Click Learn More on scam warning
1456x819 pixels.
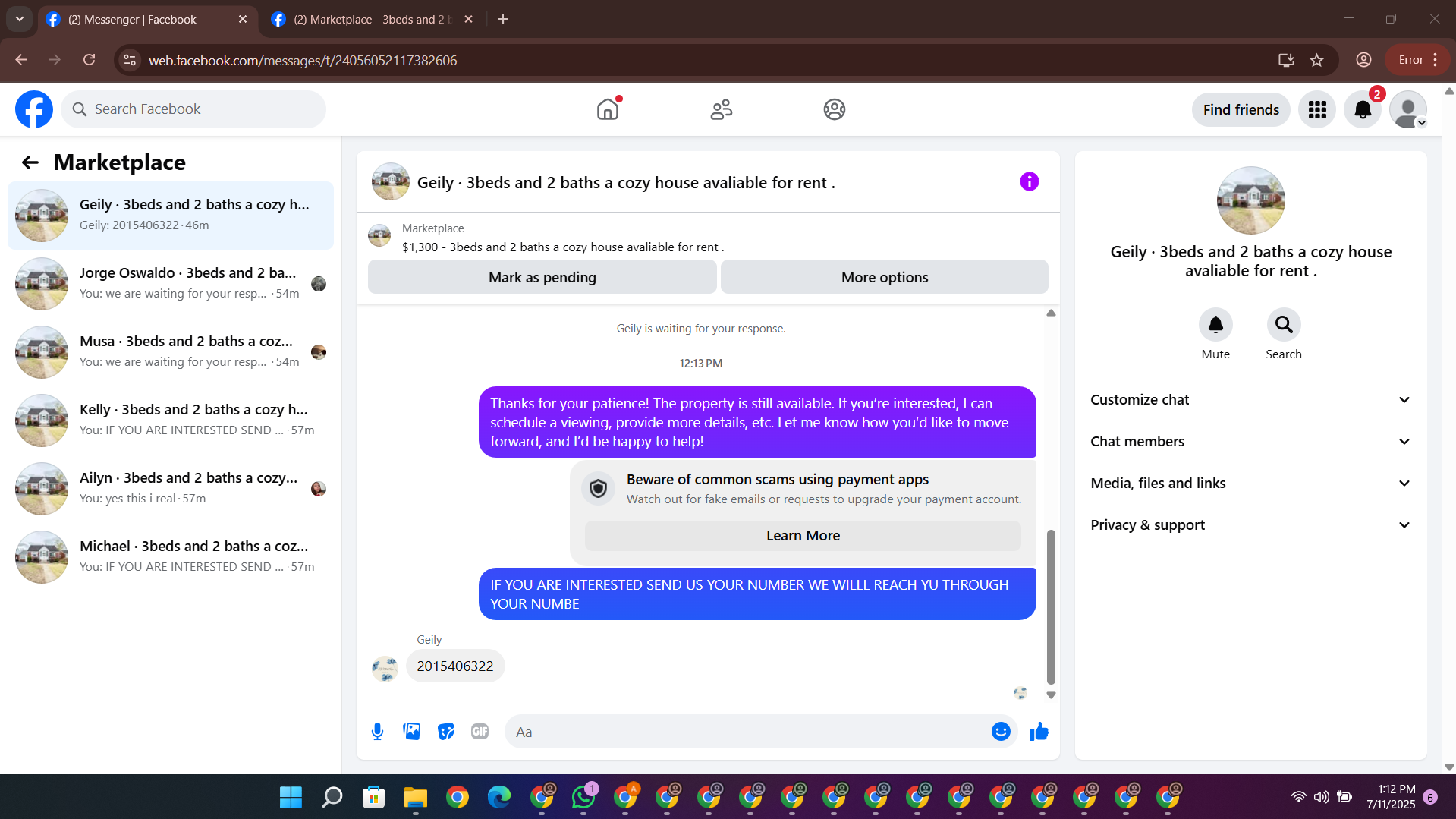click(803, 536)
